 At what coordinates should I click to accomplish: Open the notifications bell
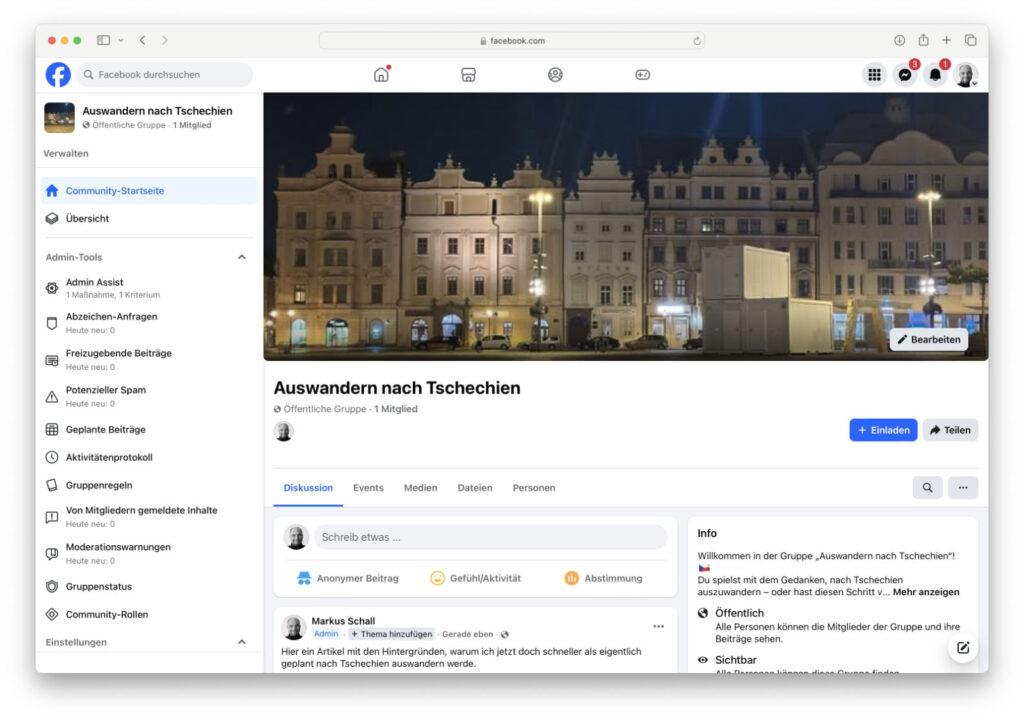click(x=935, y=74)
